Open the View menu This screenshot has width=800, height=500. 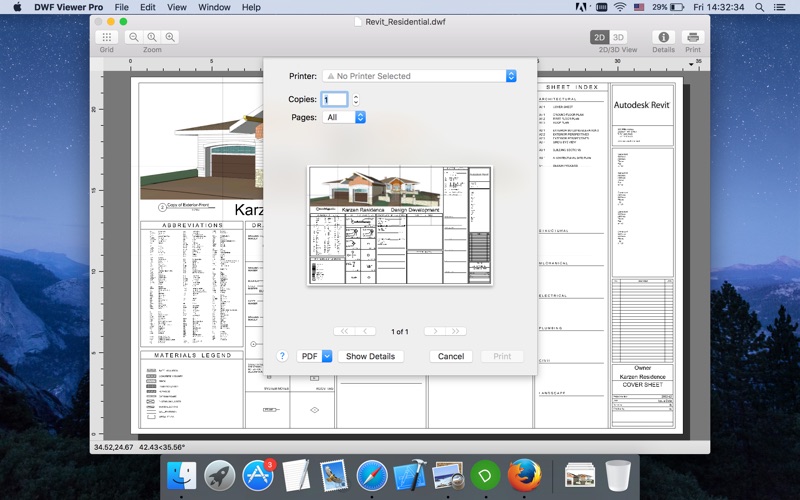176,7
